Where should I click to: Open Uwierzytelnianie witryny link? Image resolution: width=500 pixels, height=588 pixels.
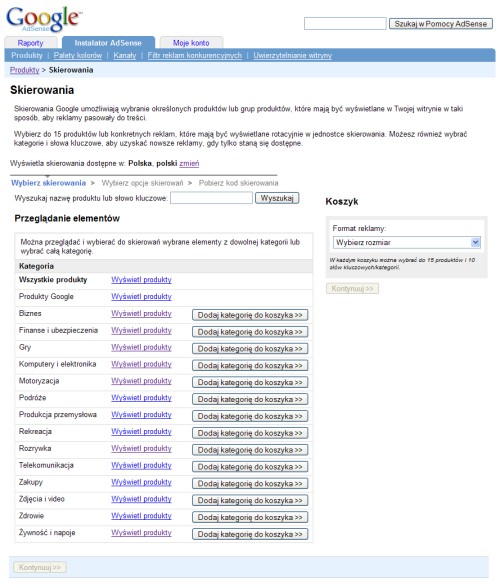(292, 55)
